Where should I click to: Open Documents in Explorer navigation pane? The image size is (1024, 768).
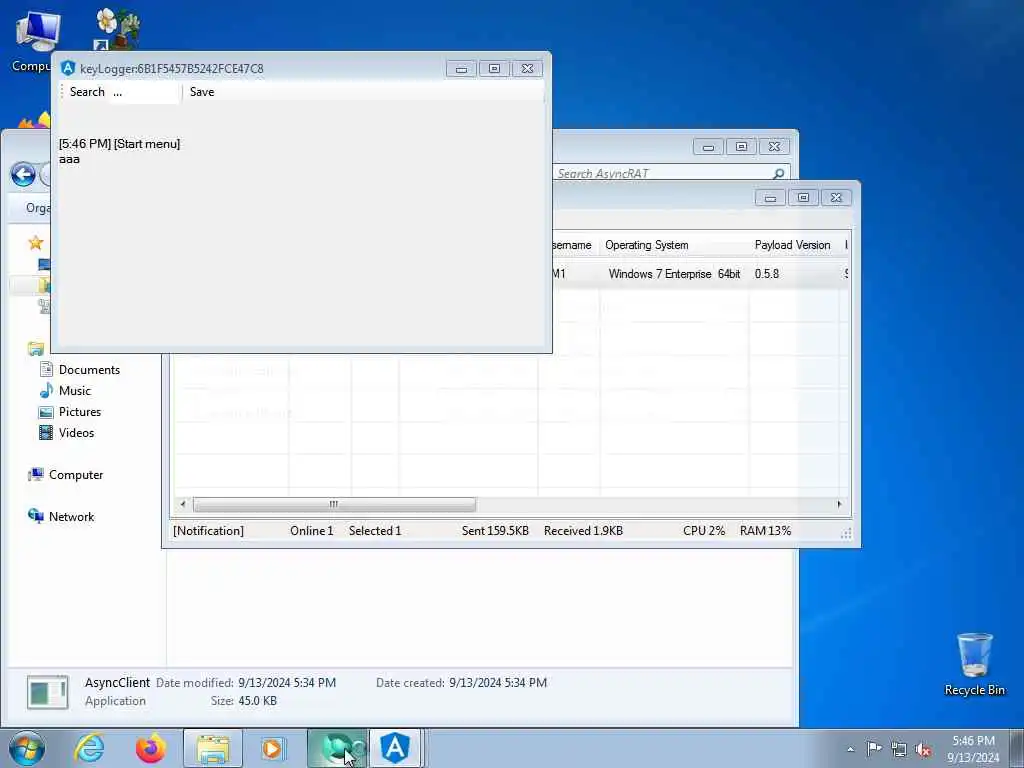tap(89, 370)
